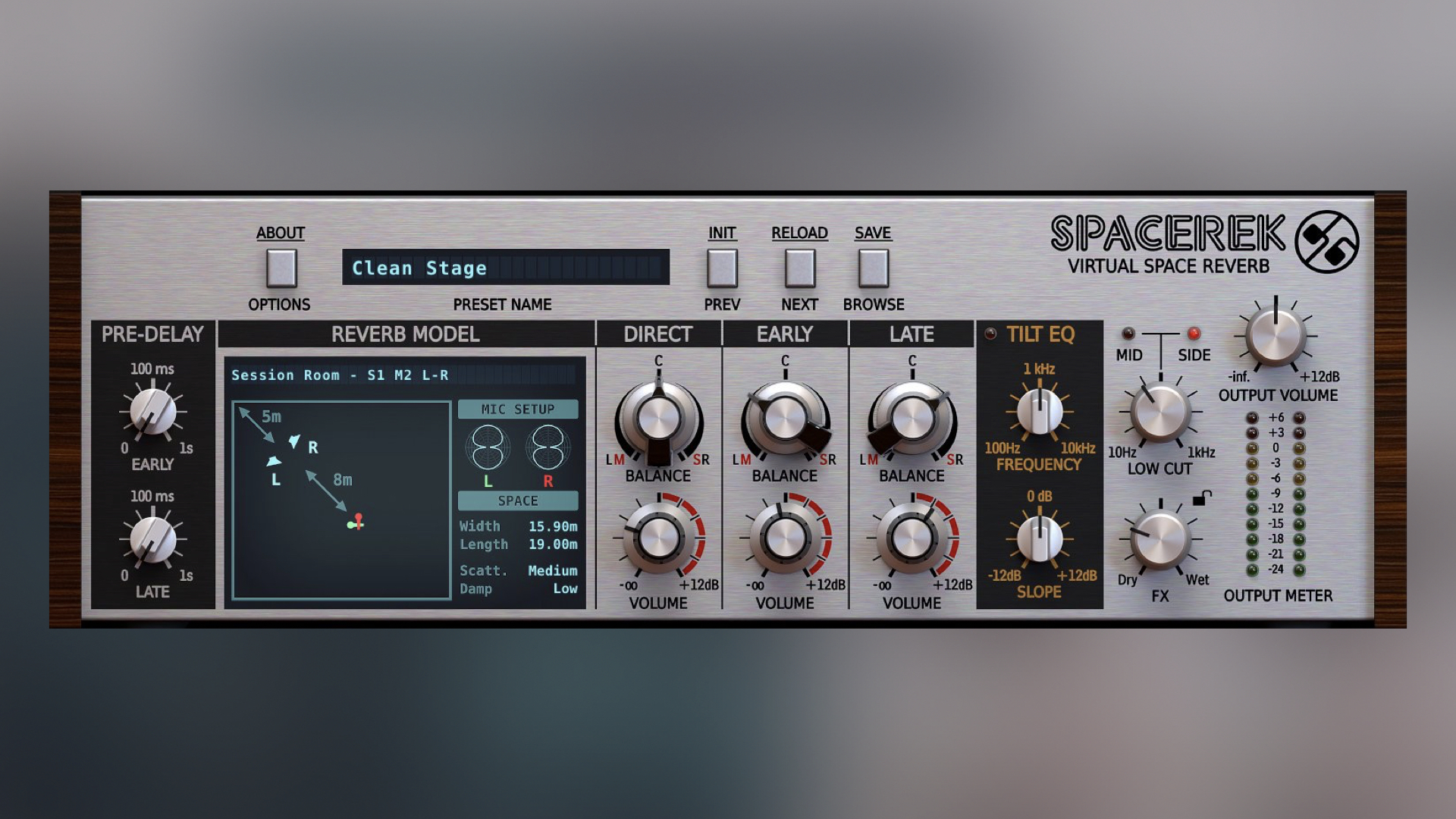Click the SAVE / BROWSE button
Screen dimensions: 1456x819
click(873, 268)
